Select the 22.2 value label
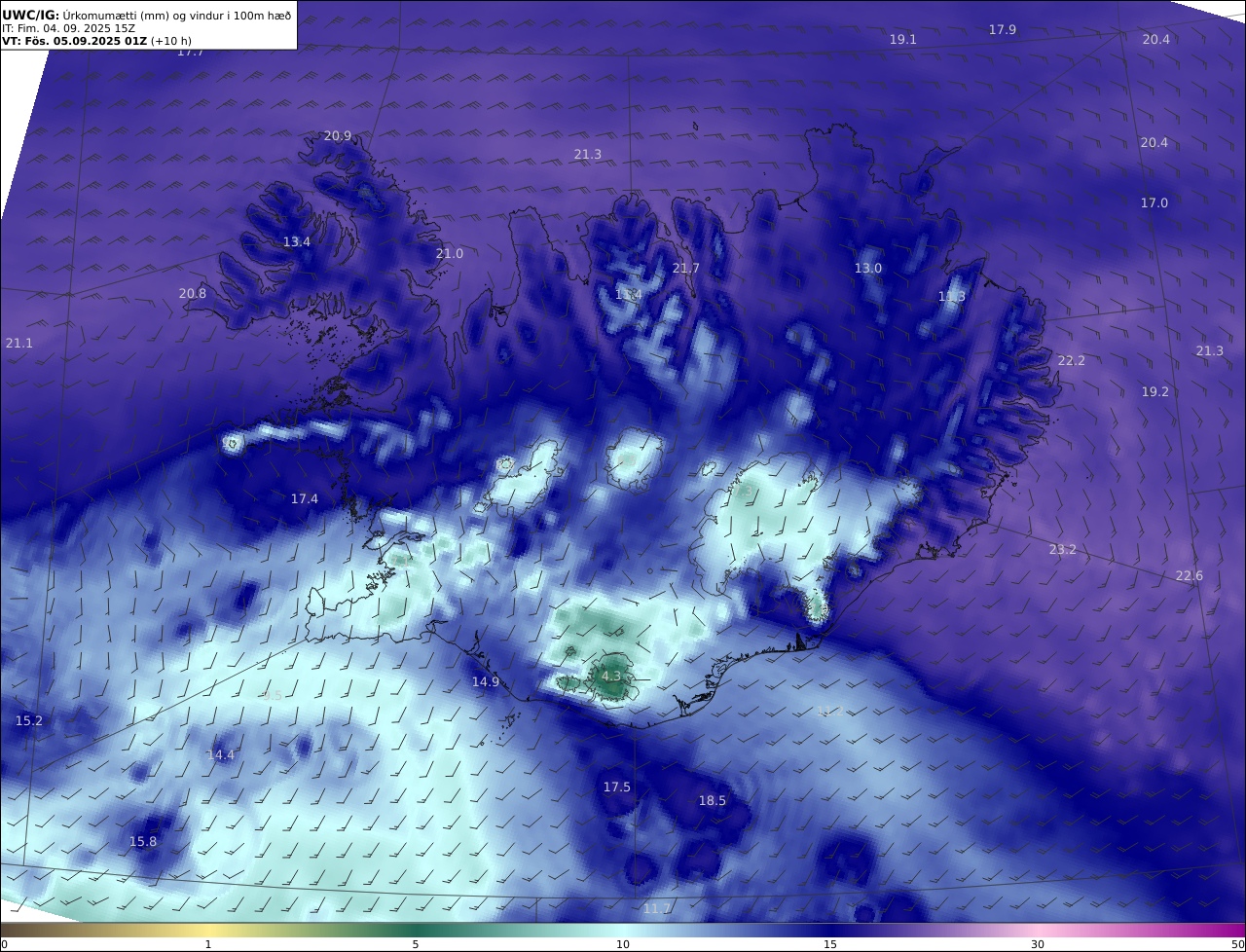Viewport: 1246px width, 952px height. pos(1072,361)
